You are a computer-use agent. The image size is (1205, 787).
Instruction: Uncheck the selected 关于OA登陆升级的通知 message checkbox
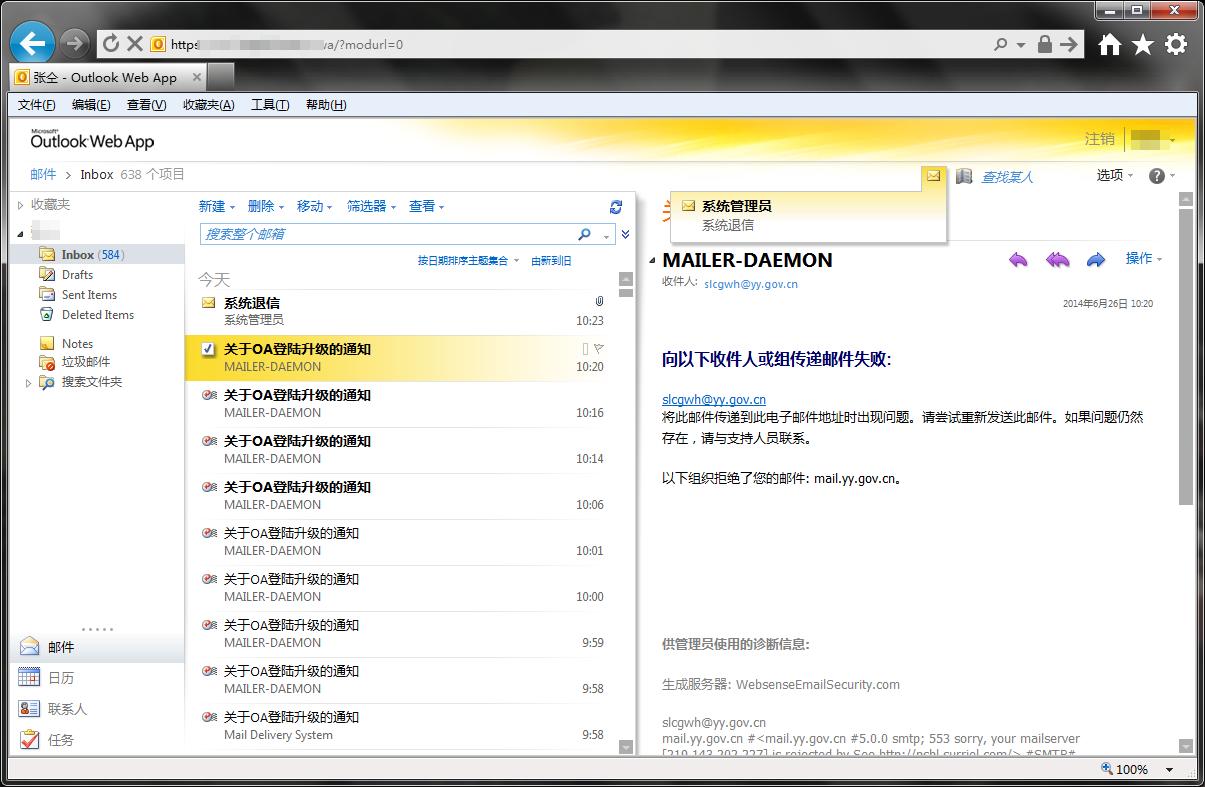[208, 349]
